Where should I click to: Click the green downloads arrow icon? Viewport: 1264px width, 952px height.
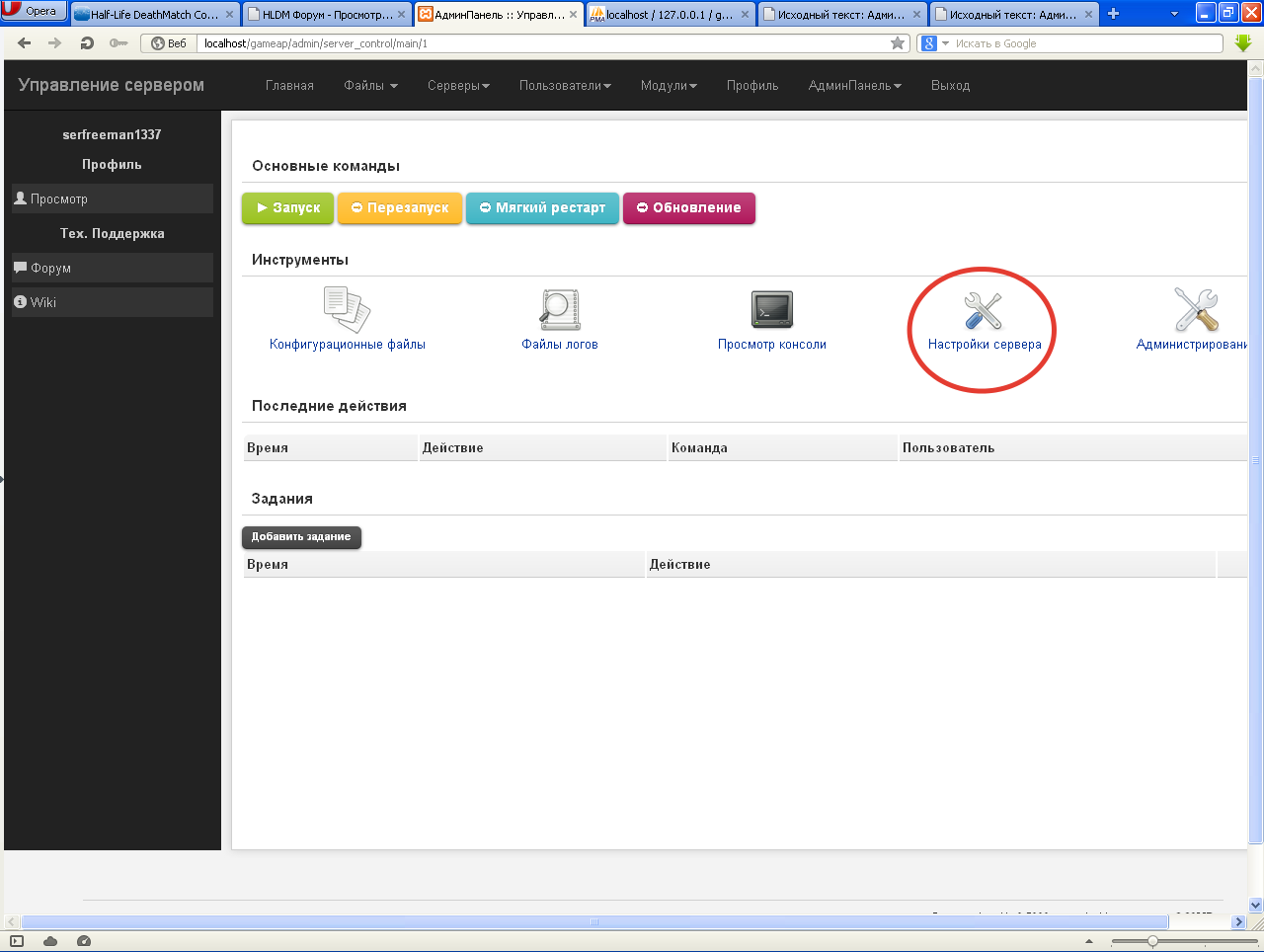pyautogui.click(x=1243, y=43)
